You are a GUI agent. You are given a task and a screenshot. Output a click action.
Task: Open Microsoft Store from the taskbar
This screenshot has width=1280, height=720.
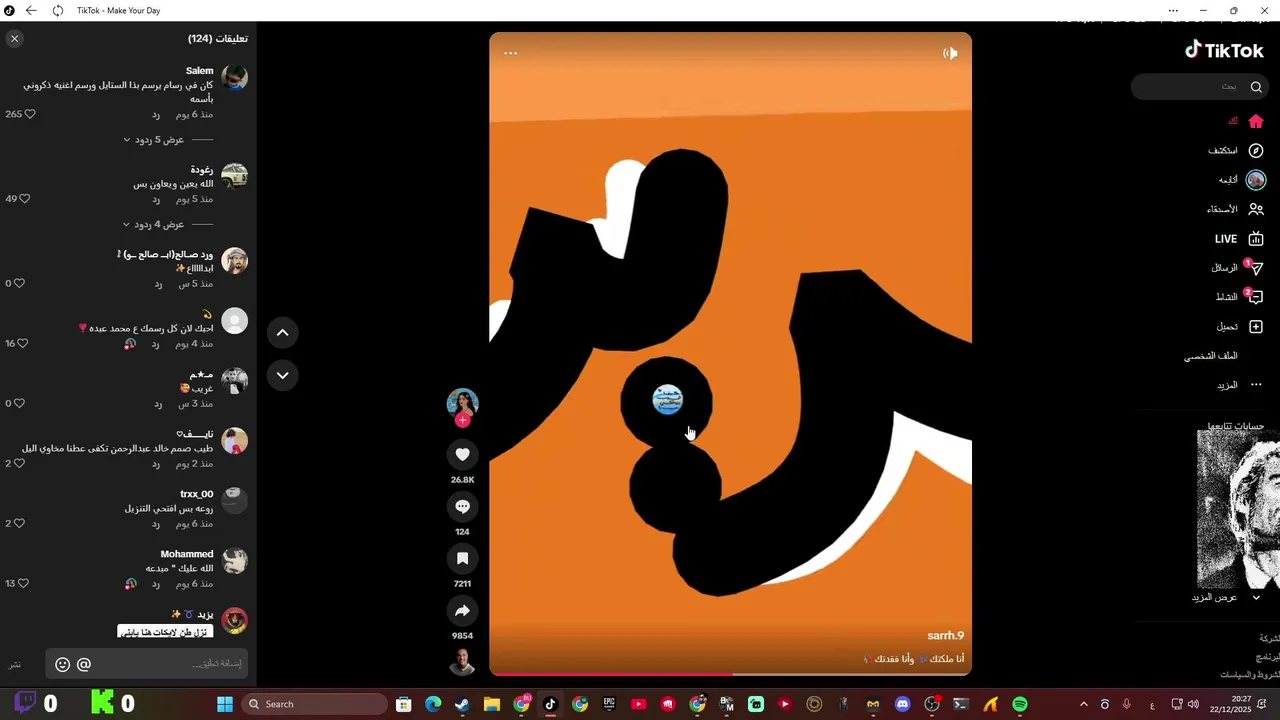click(403, 704)
